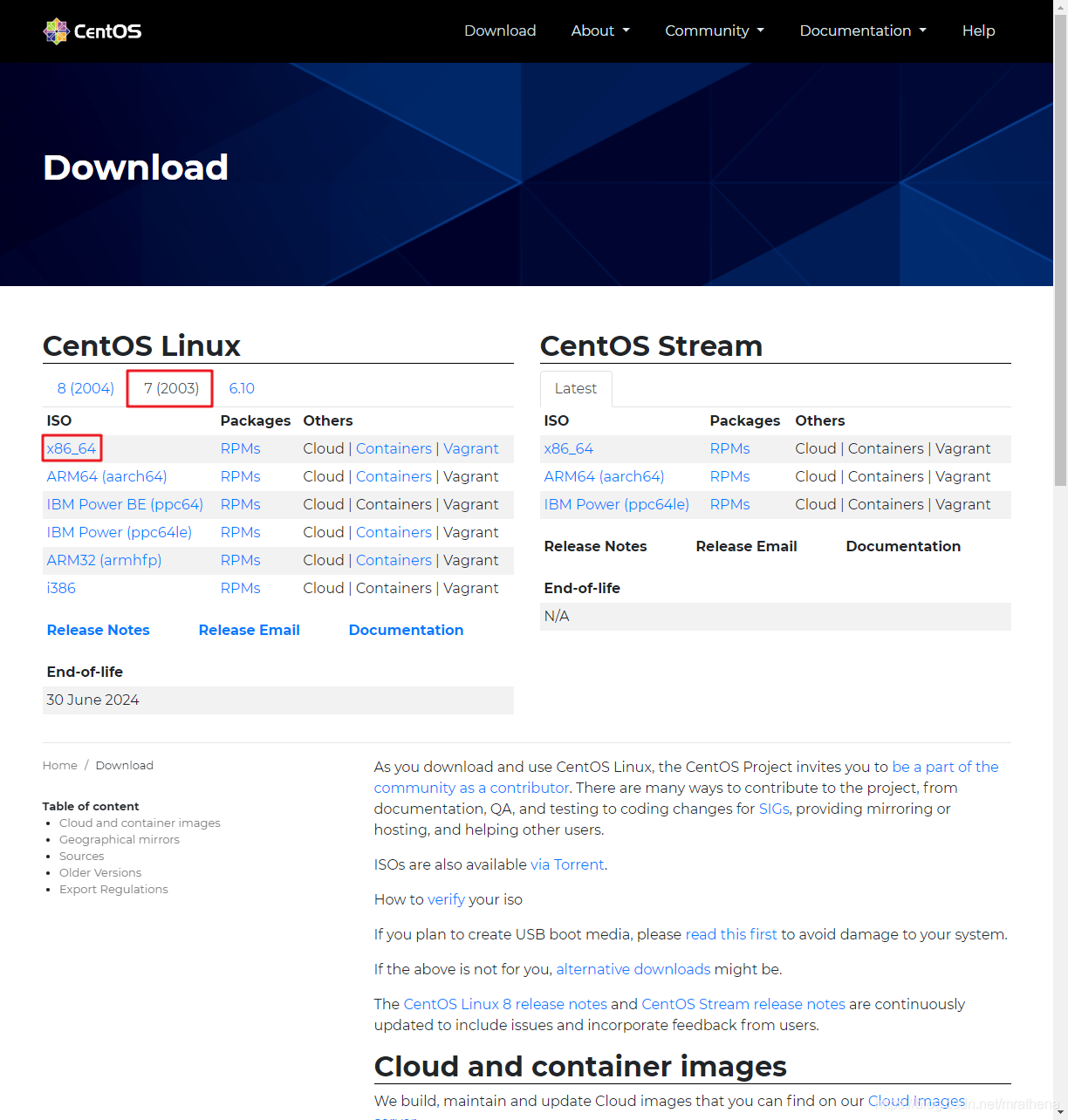Select the Latest tab under CentOS Stream
Screen dimensions: 1068x1120
pyautogui.click(x=576, y=388)
